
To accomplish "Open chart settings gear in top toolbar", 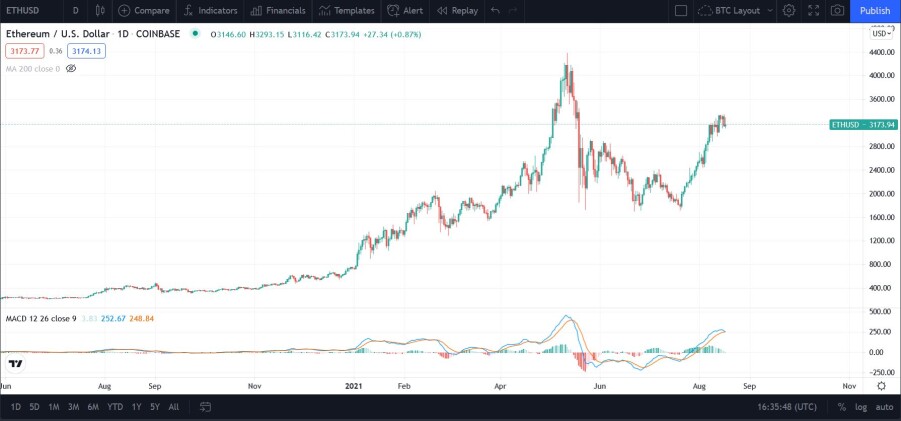I will pyautogui.click(x=789, y=10).
